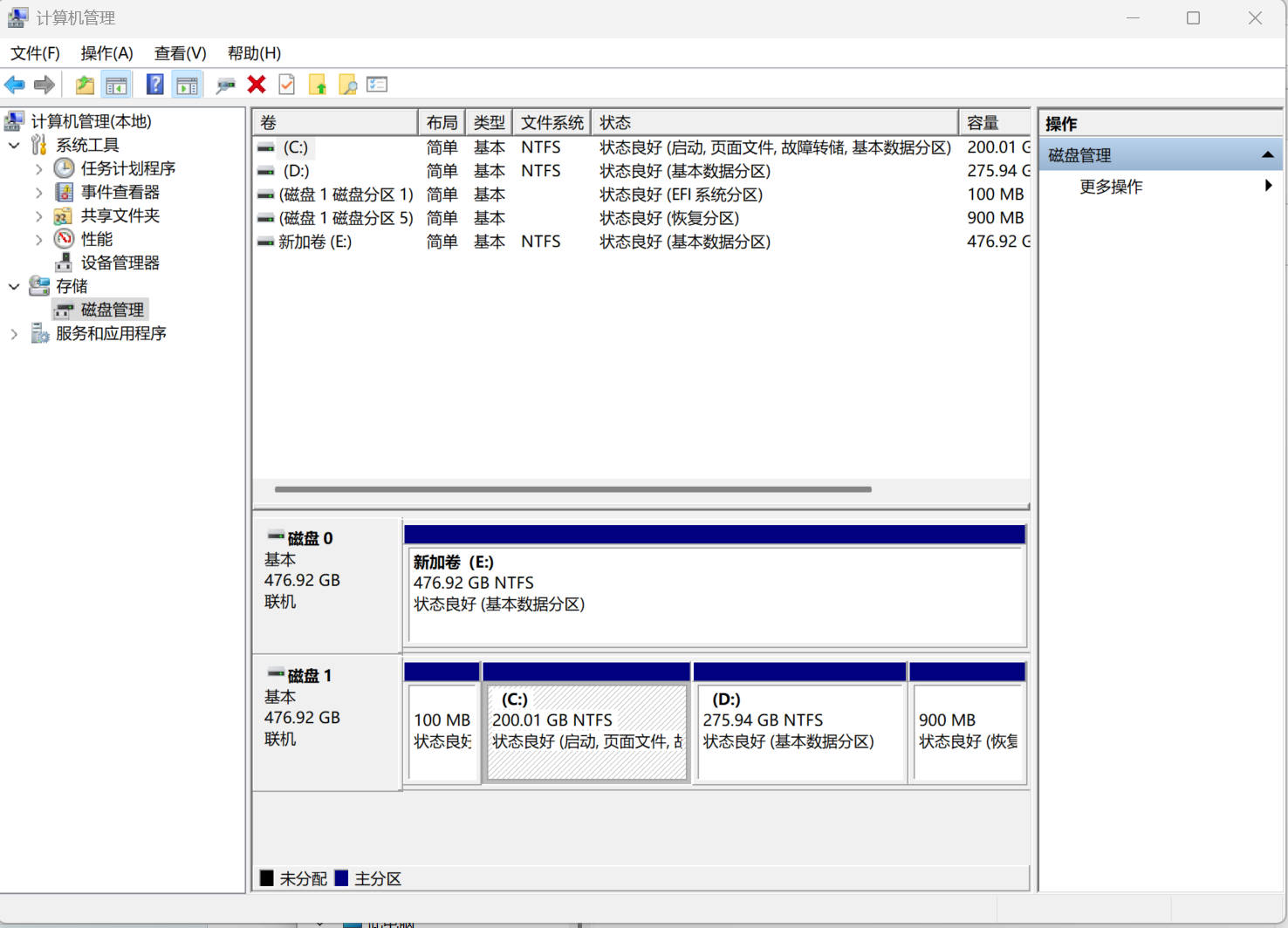Open the 查看(V) menu
Viewport: 1288px width, 928px height.
(x=180, y=53)
